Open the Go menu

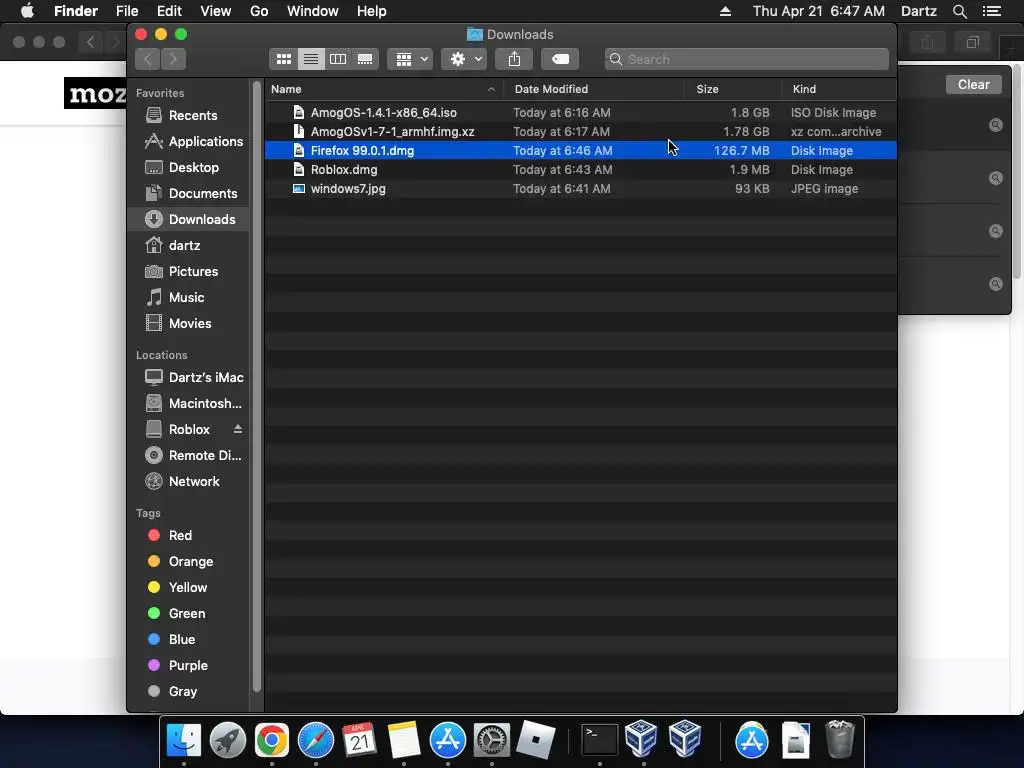(259, 11)
